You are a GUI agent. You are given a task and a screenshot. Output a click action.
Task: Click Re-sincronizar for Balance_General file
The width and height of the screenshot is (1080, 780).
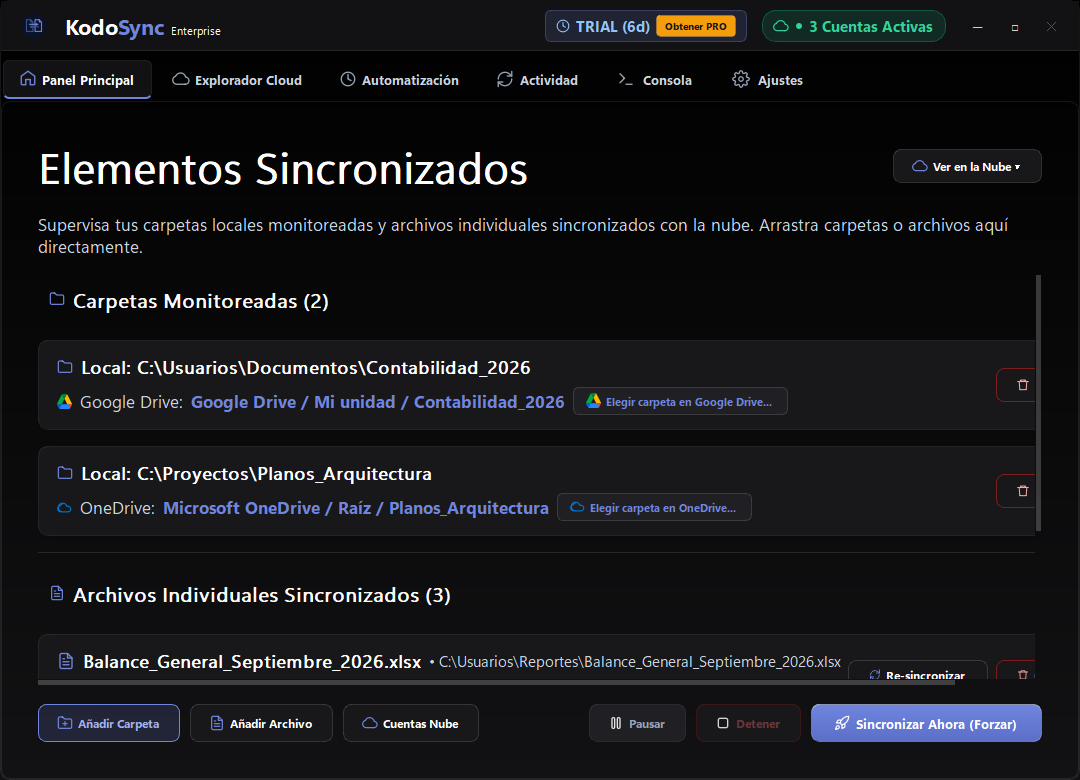pos(918,670)
